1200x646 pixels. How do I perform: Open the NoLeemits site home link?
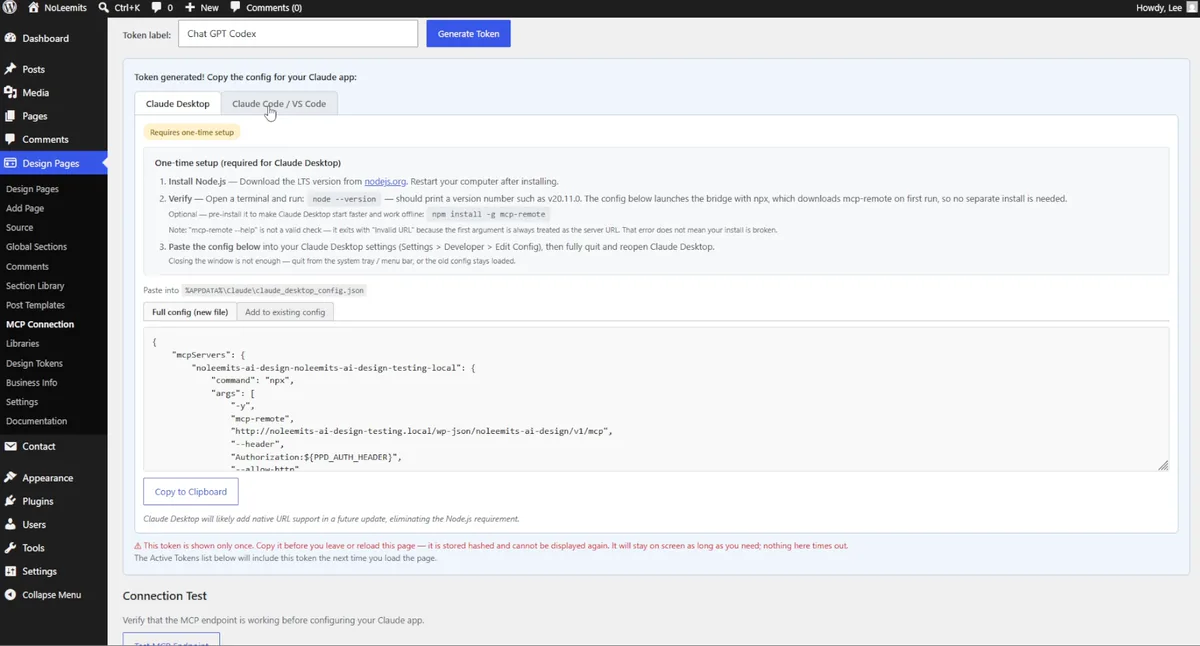pyautogui.click(x=56, y=7)
